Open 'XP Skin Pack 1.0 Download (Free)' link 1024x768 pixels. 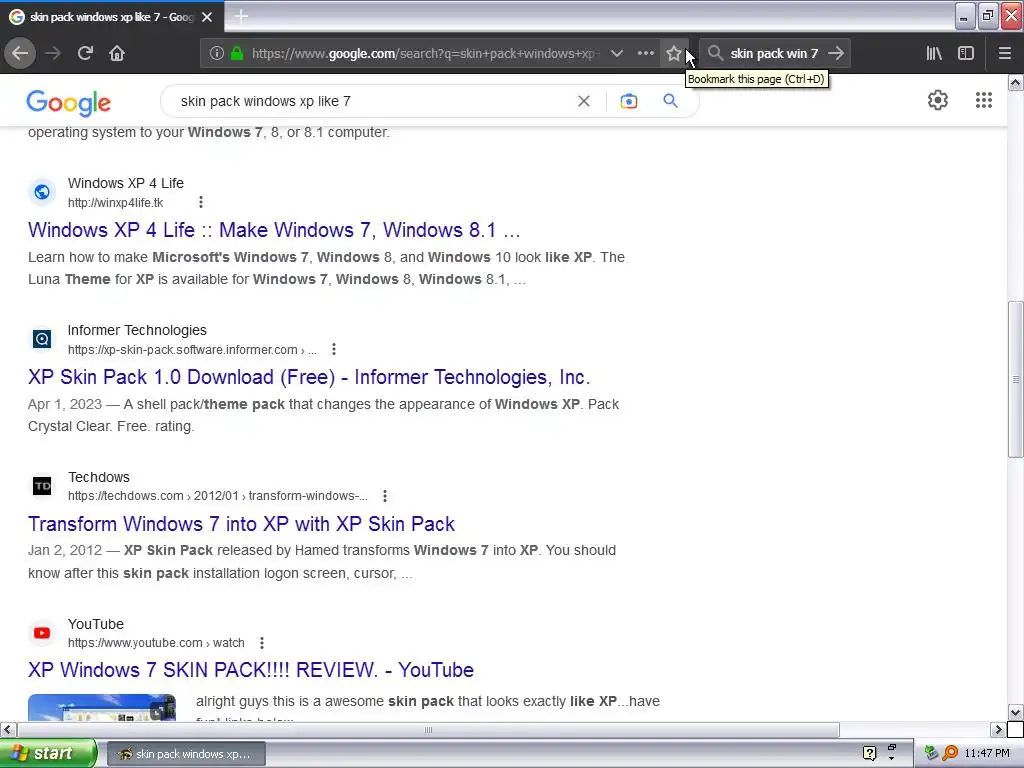click(309, 377)
